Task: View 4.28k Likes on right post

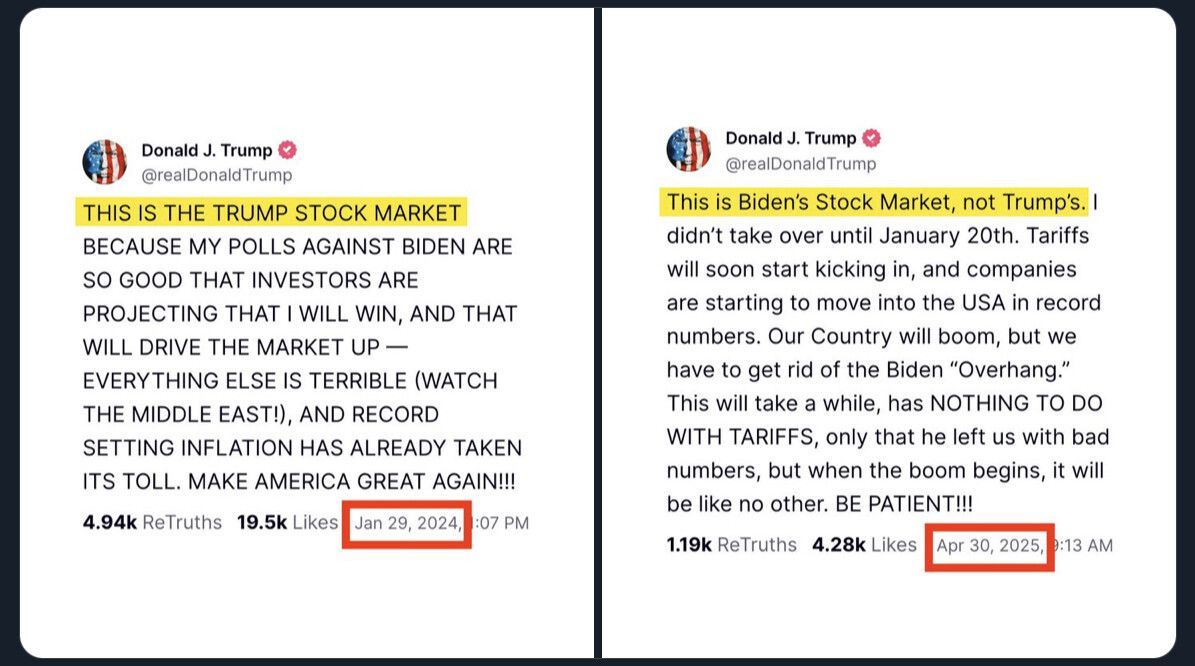Action: click(864, 545)
